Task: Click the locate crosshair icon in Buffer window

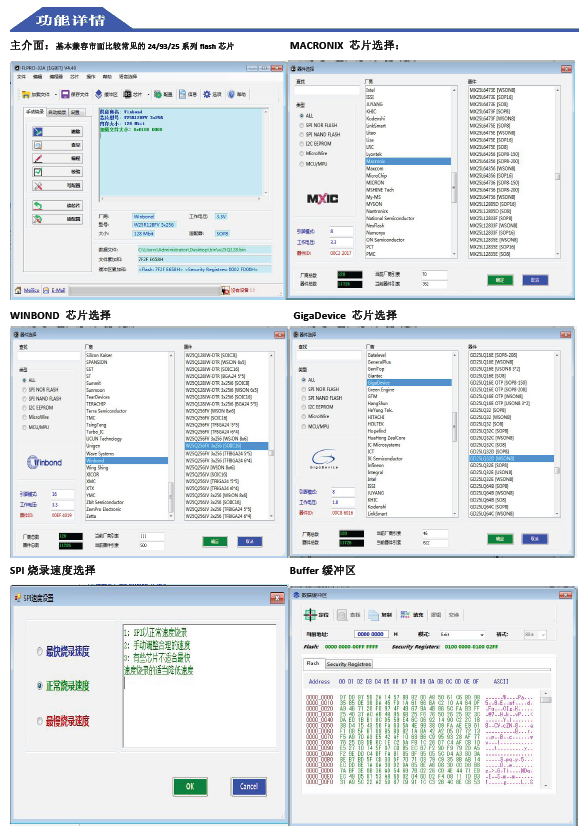Action: click(x=310, y=615)
